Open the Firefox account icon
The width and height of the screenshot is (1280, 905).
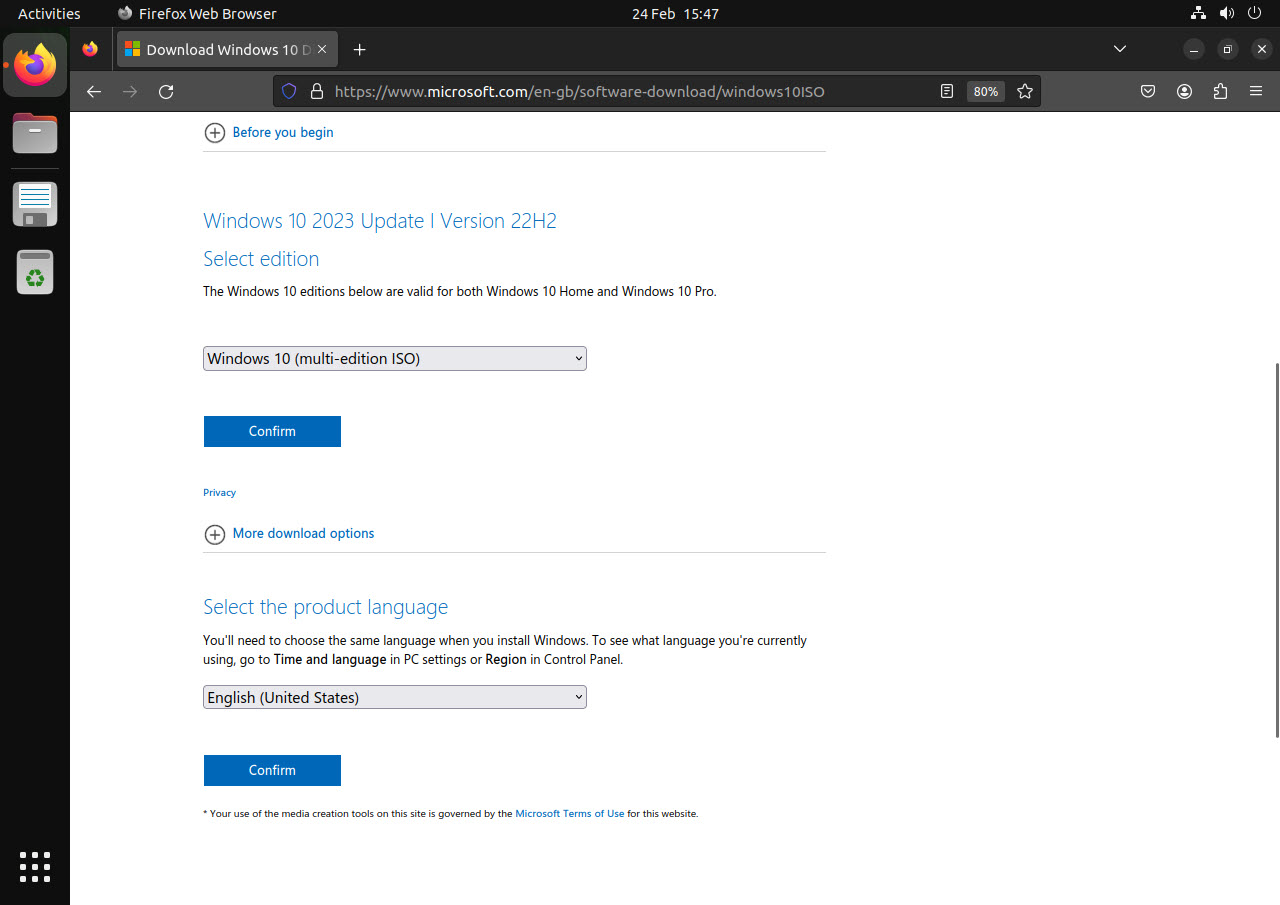(x=1184, y=91)
